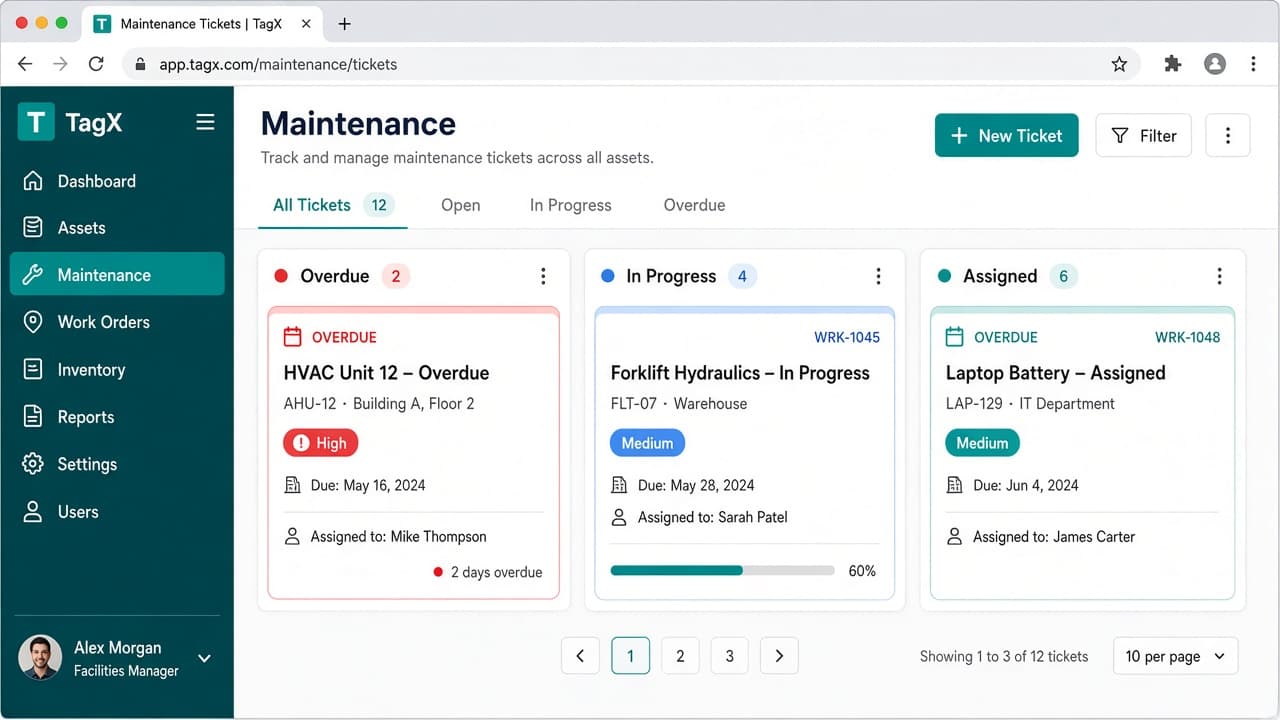Click Alex Morgan's profile photo
The width and height of the screenshot is (1280, 720).
tap(40, 658)
